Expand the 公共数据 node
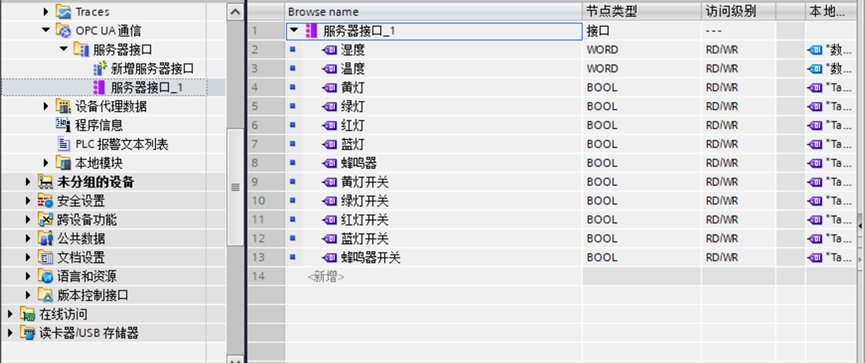This screenshot has height=363, width=865. (28, 238)
